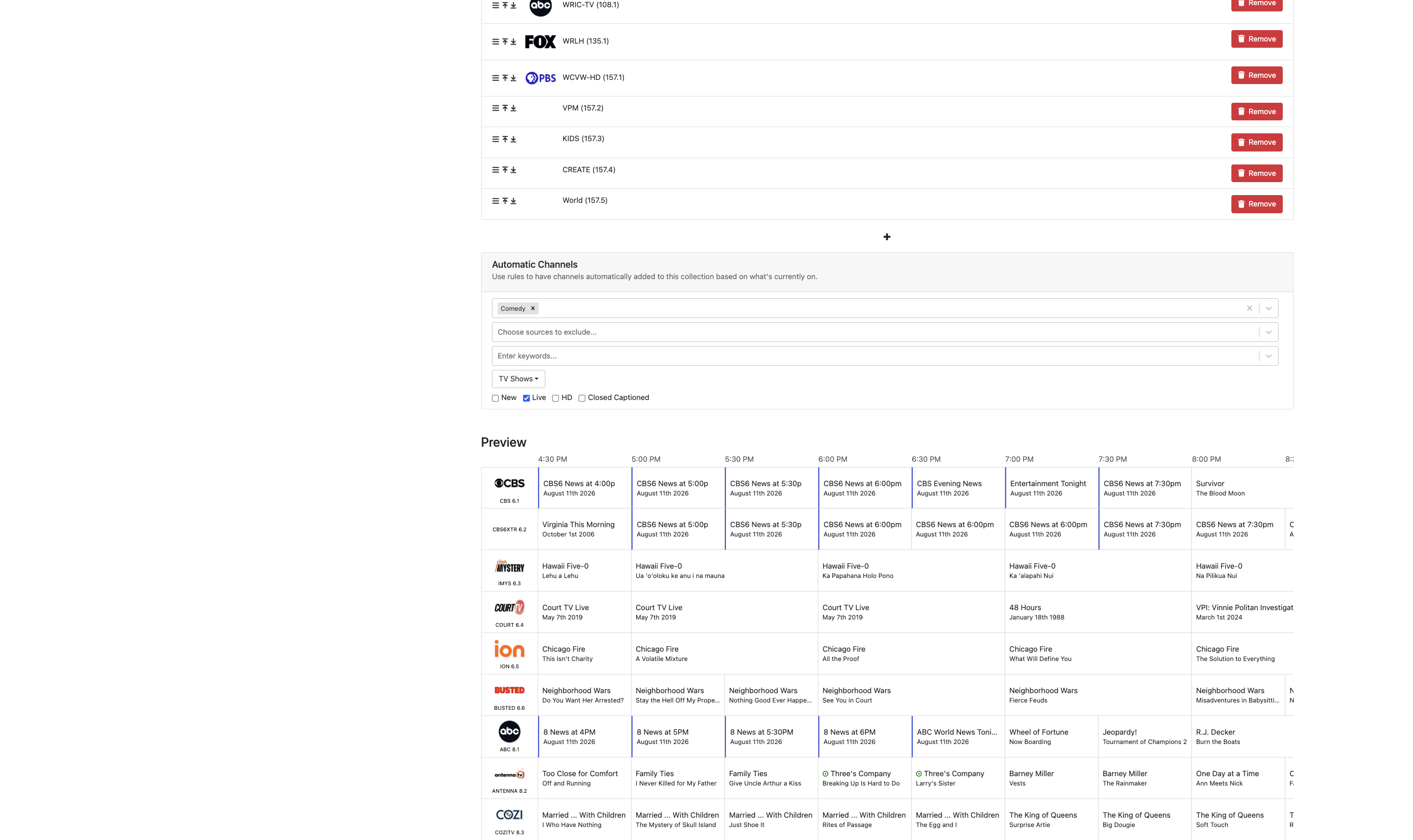The width and height of the screenshot is (1413, 840).
Task: Remove WRLH (135.1) from the collection
Action: (1256, 39)
